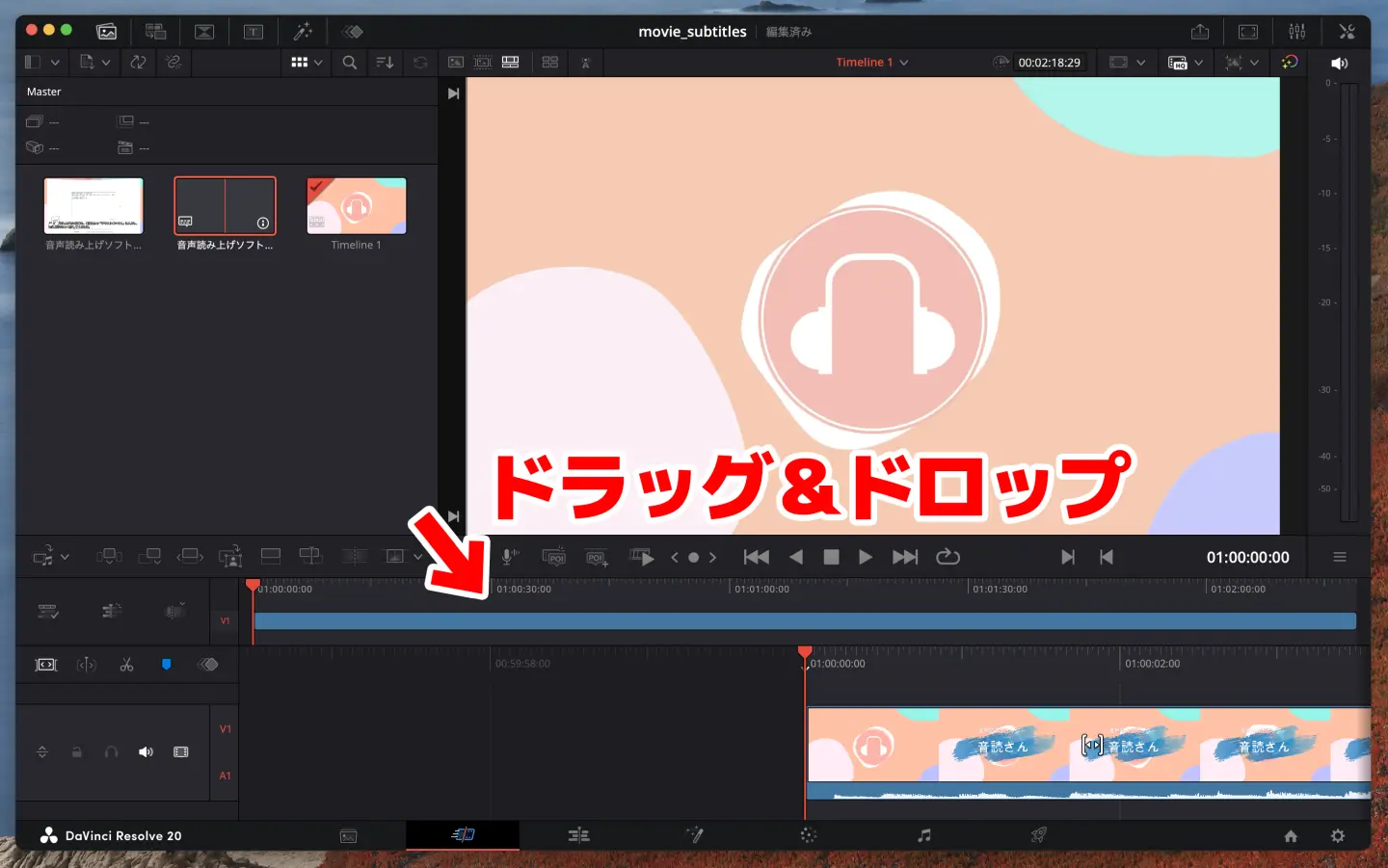Click the Boring Detector icon above the timeline

pyautogui.click(x=585, y=62)
